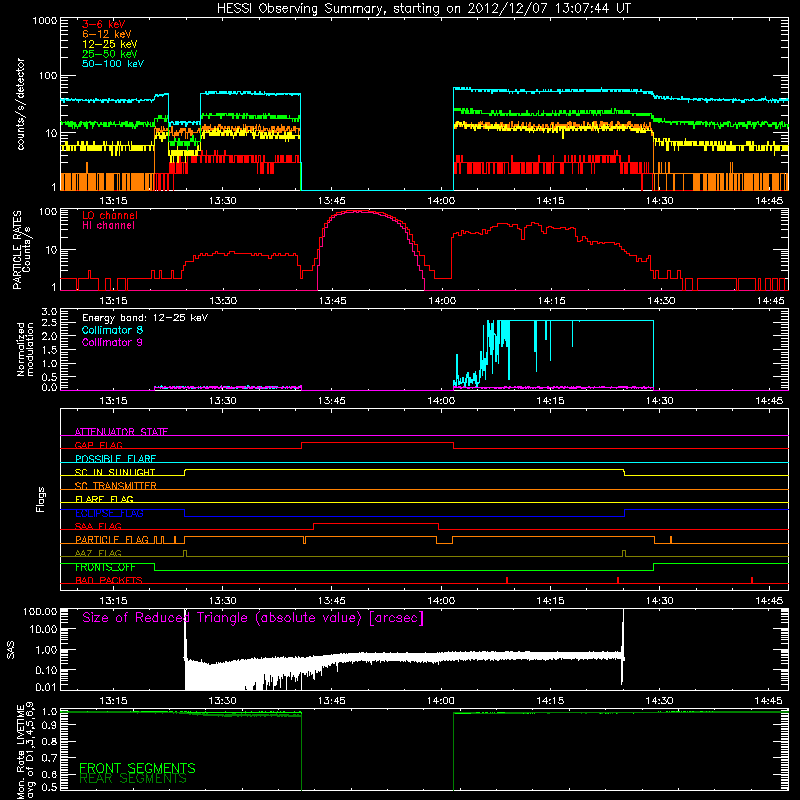Screen dimensions: 800x800
Task: Select the 'Collimator 9' legend label
Action: click(112, 342)
